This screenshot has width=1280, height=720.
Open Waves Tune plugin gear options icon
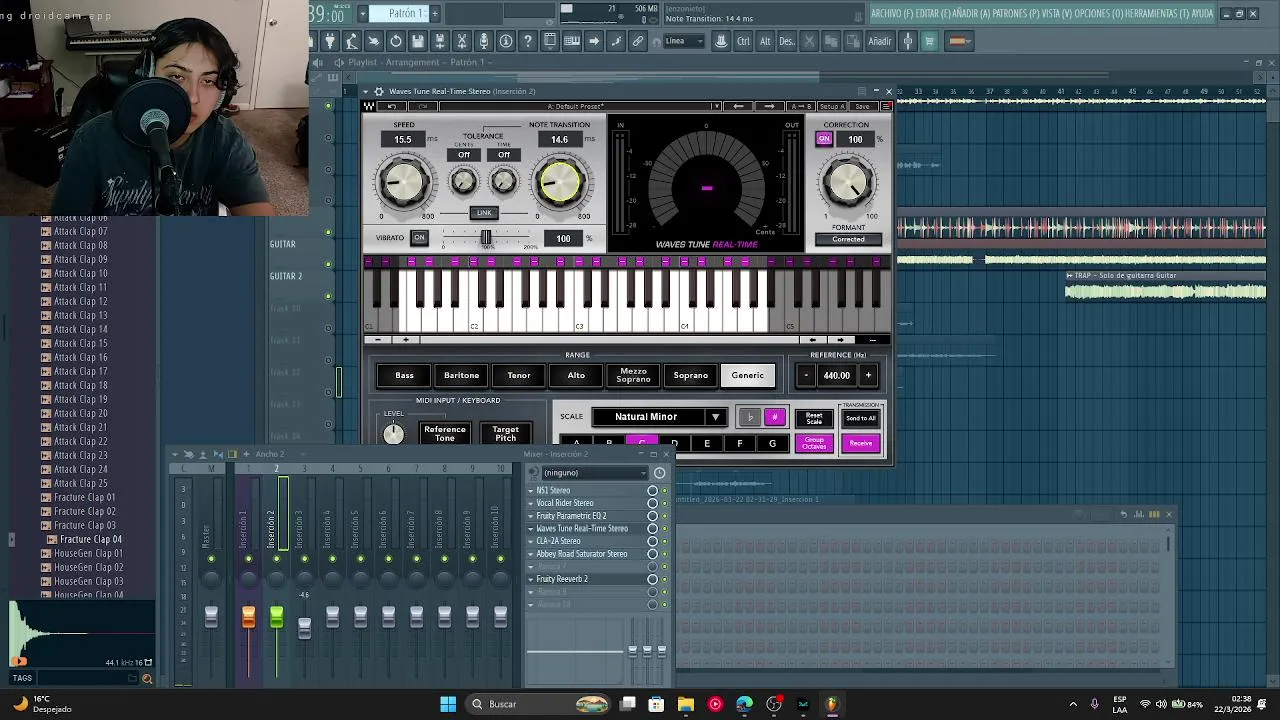click(379, 91)
